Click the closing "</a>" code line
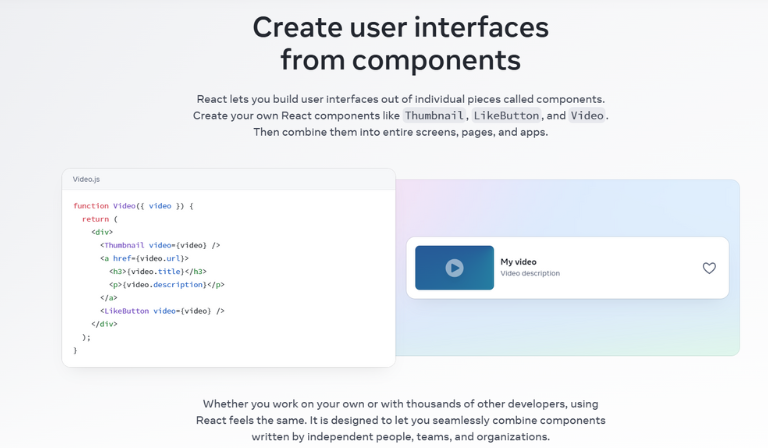 click(109, 298)
